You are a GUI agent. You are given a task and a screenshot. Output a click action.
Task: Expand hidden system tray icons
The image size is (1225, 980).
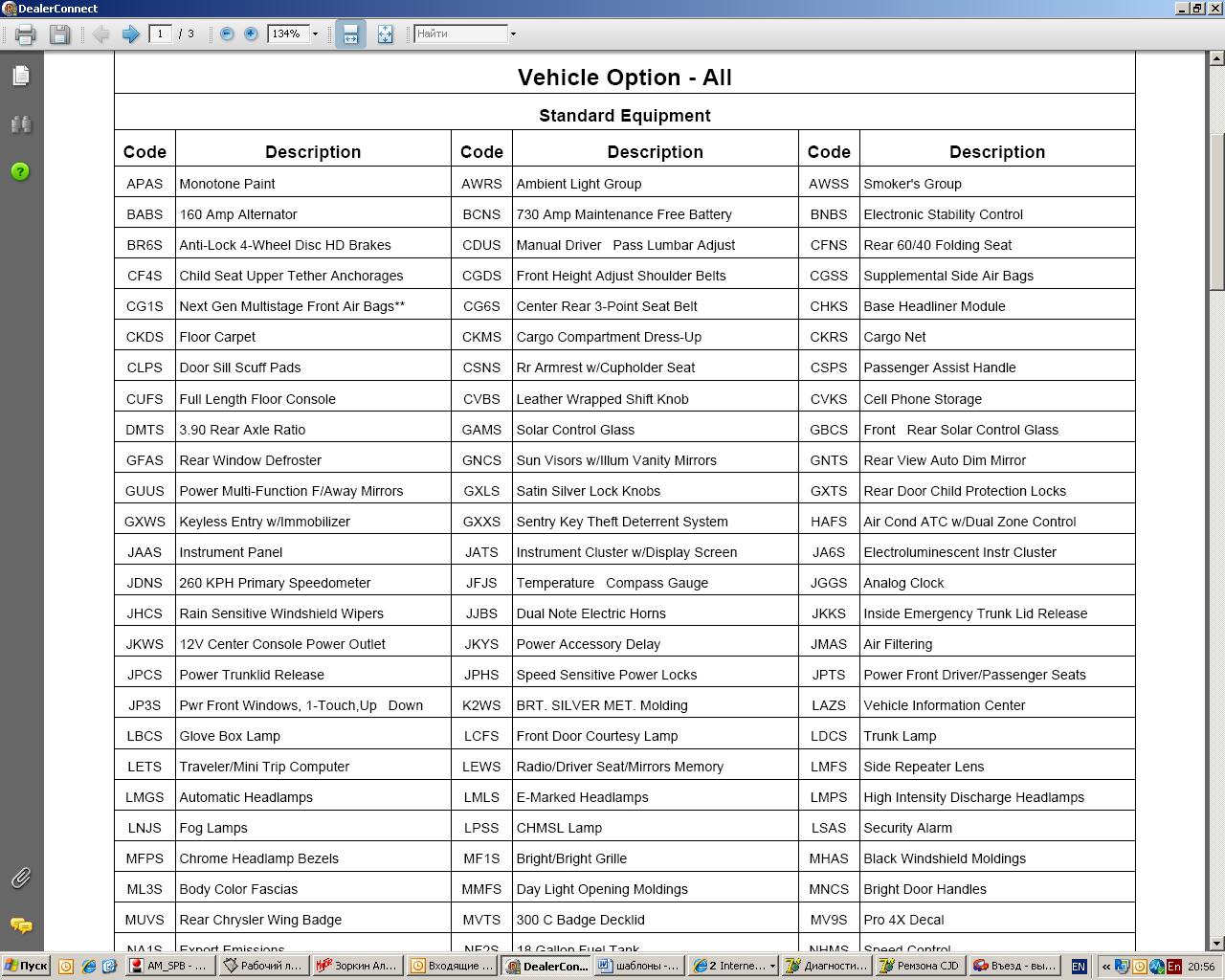[1105, 967]
